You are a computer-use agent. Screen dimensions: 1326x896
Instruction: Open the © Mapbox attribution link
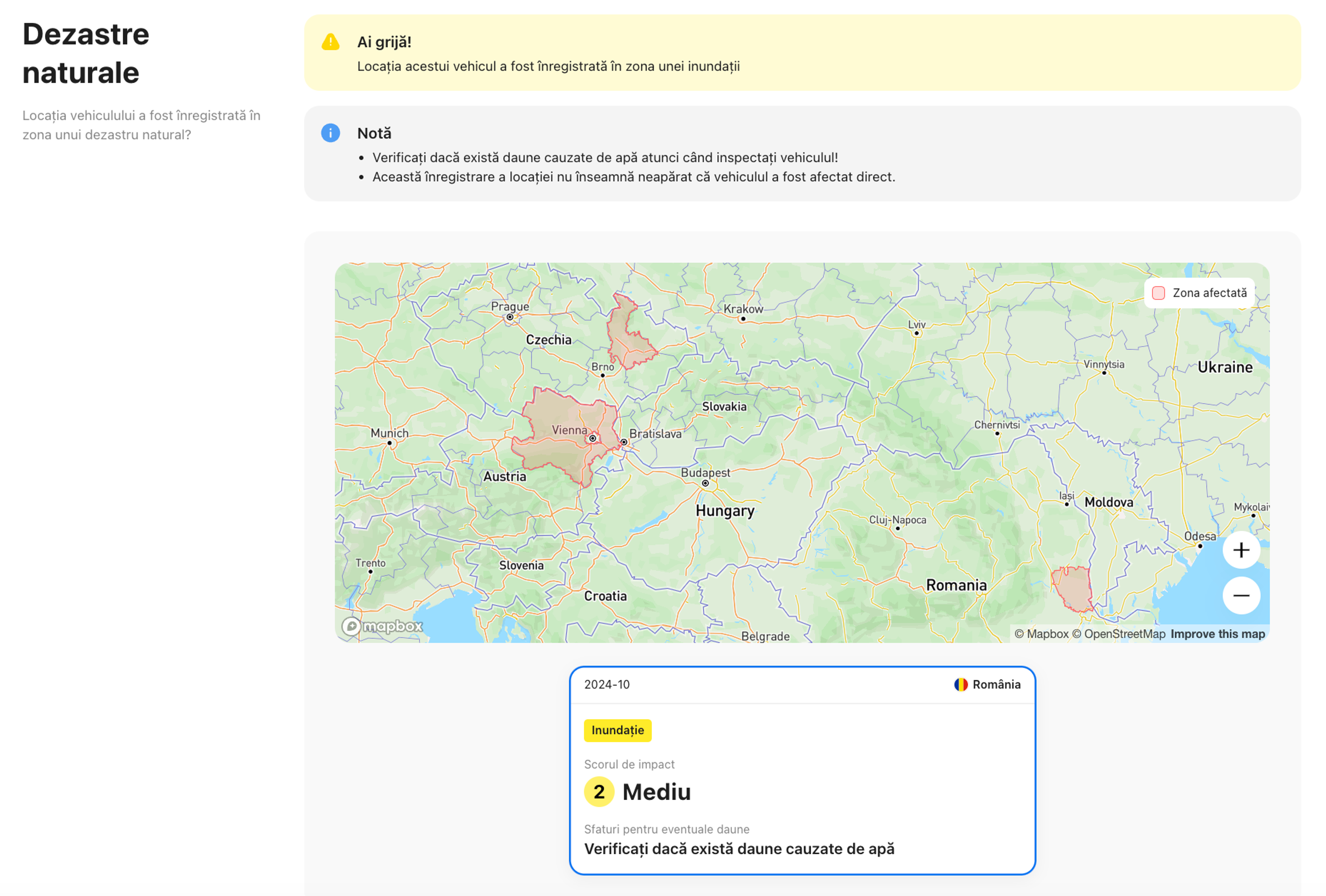(1041, 634)
